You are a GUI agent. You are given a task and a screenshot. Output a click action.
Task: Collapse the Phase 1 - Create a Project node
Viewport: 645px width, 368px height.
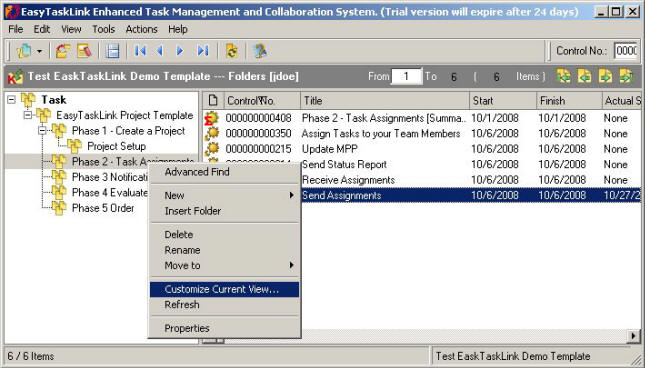[x=42, y=131]
